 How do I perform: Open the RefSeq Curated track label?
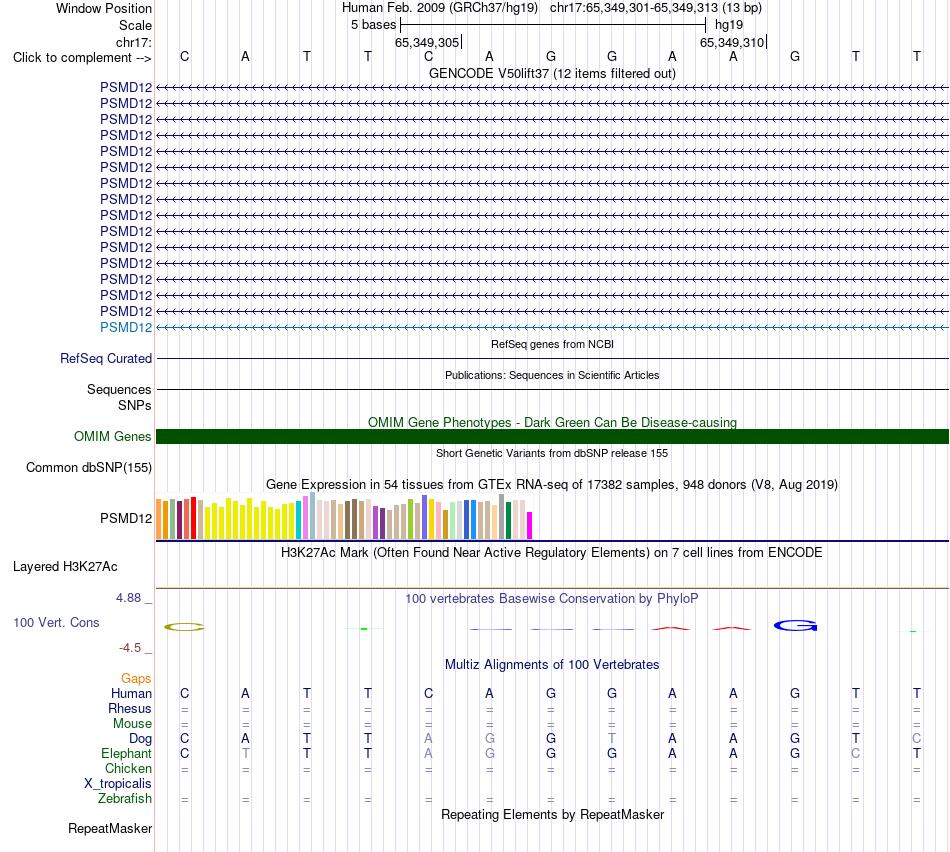[106, 358]
